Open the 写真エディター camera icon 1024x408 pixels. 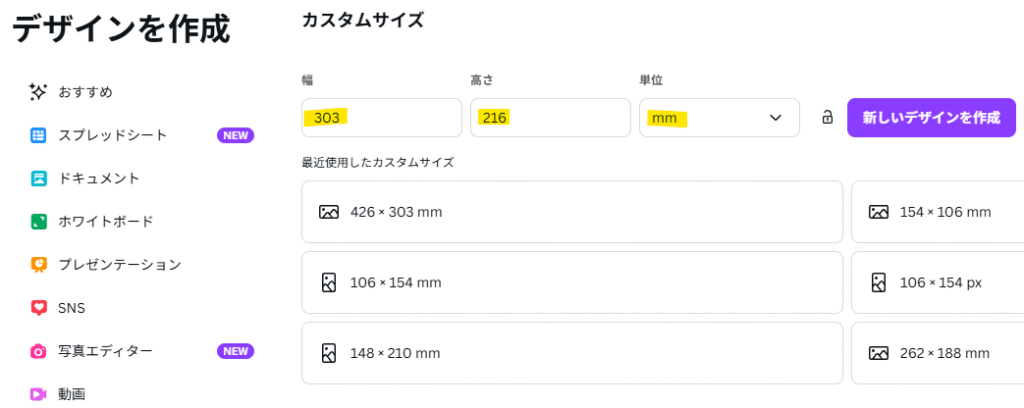(x=39, y=351)
